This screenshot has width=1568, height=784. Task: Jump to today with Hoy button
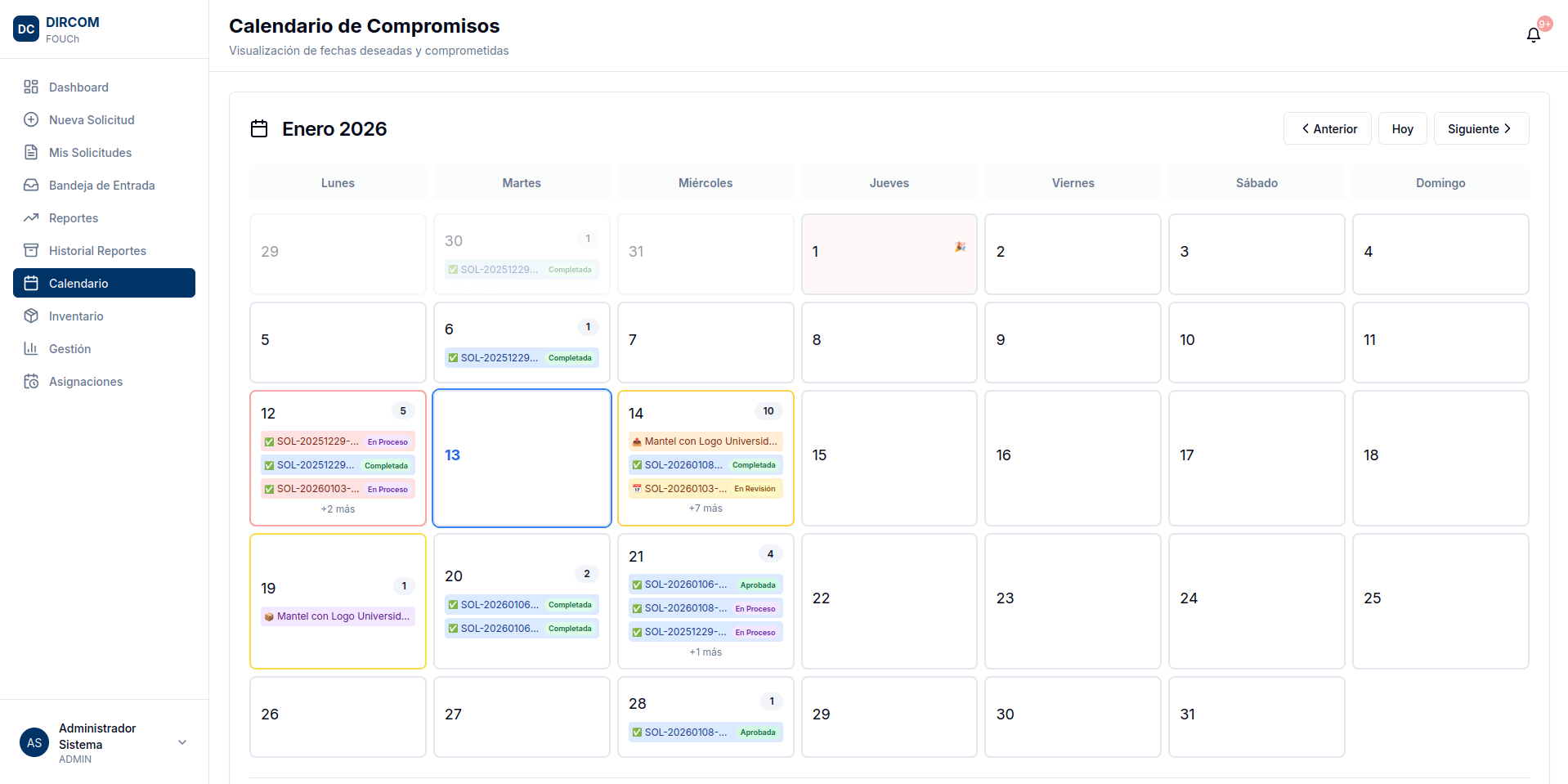(1403, 128)
